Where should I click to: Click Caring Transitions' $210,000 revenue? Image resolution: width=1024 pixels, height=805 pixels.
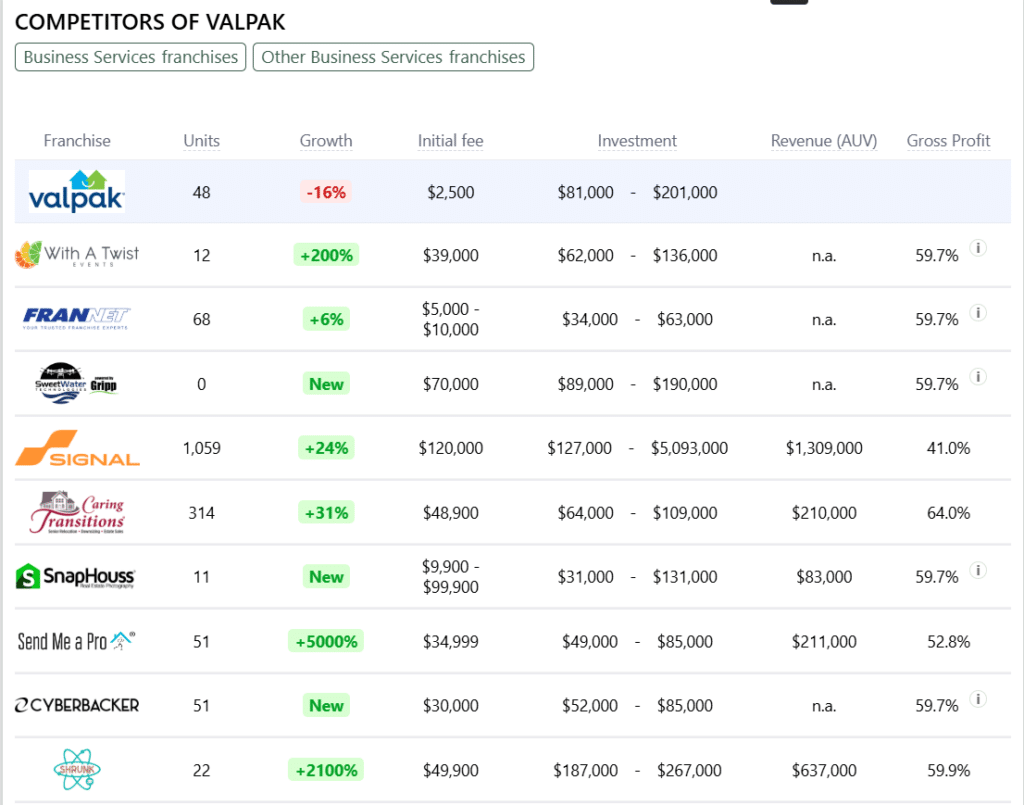click(x=824, y=513)
